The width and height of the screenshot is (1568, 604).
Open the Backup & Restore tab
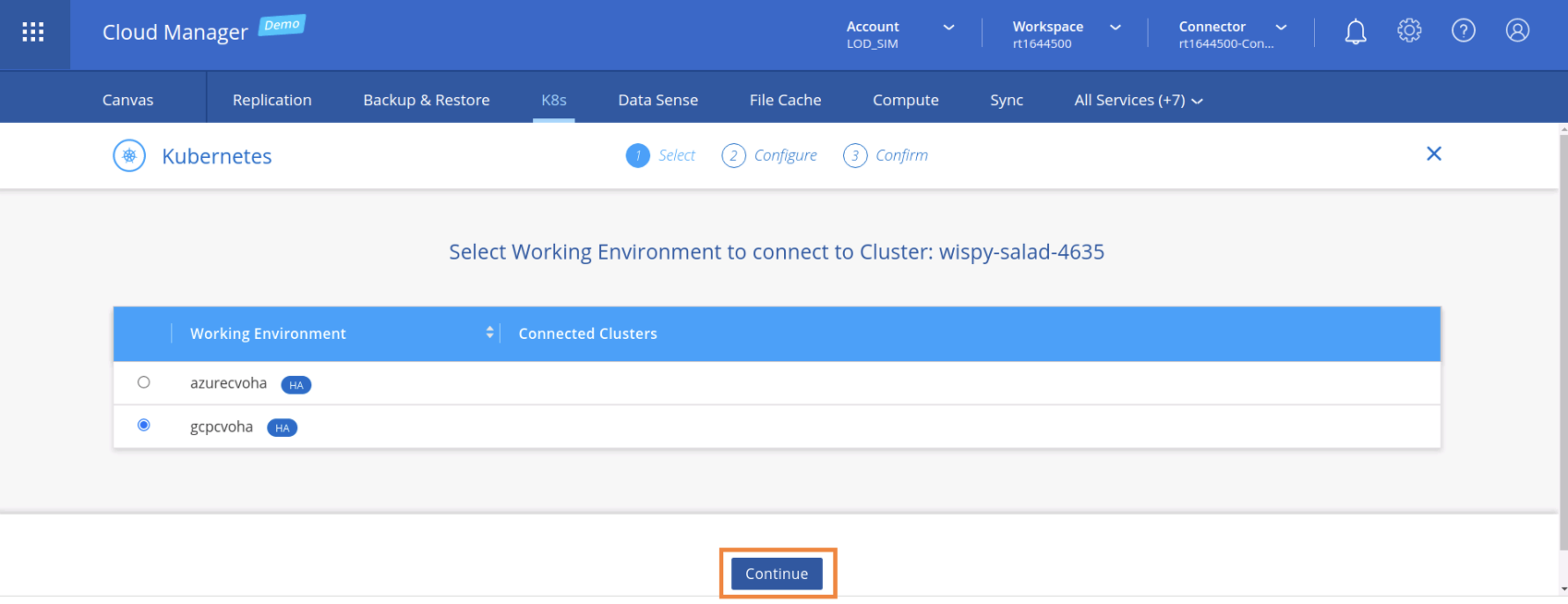pyautogui.click(x=427, y=100)
